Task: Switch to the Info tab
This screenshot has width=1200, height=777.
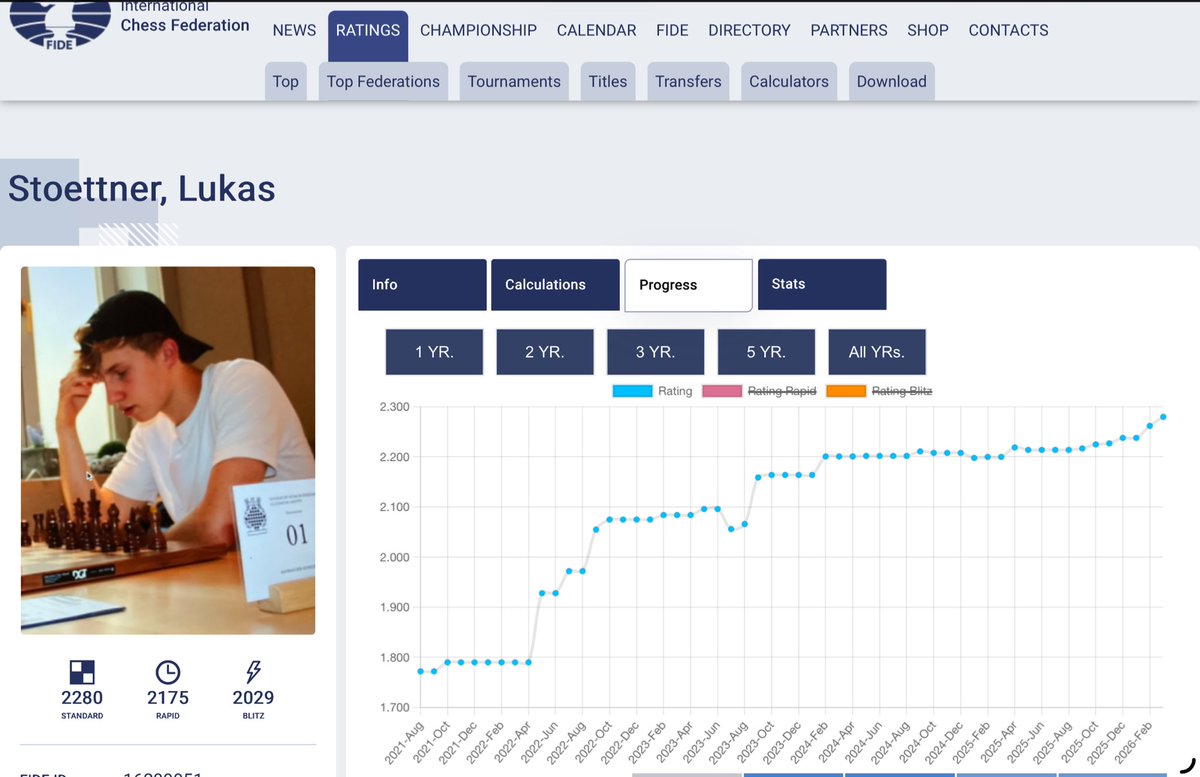Action: tap(422, 285)
